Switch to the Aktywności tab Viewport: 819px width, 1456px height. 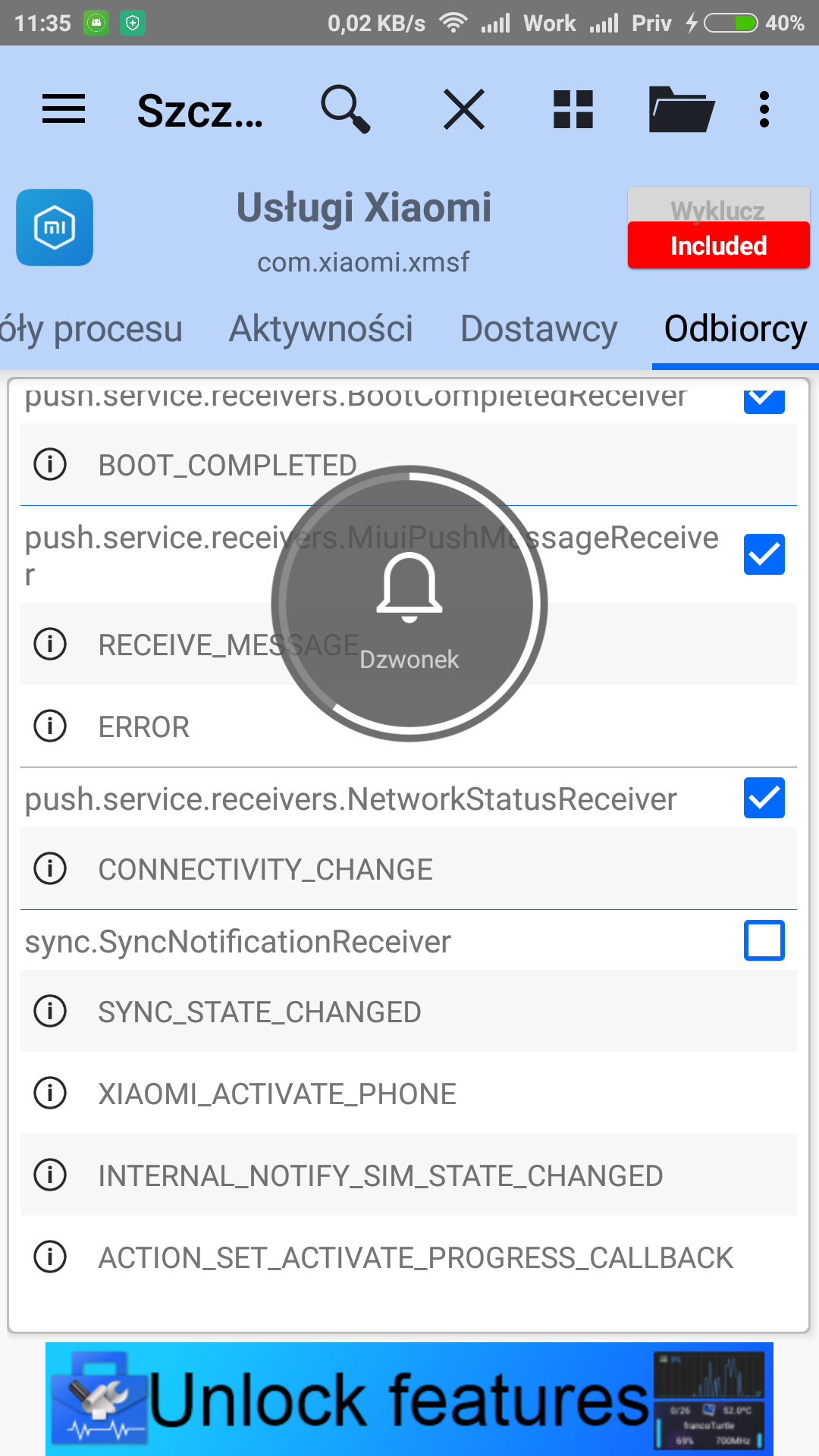(x=321, y=329)
